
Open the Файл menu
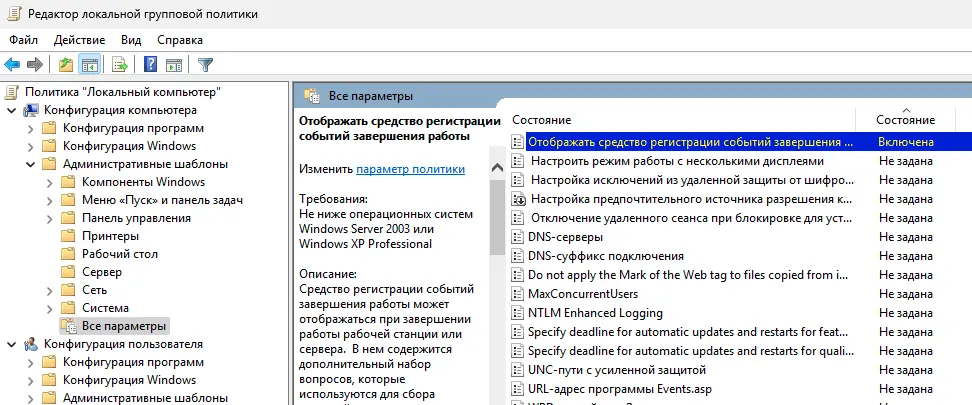pyautogui.click(x=23, y=39)
